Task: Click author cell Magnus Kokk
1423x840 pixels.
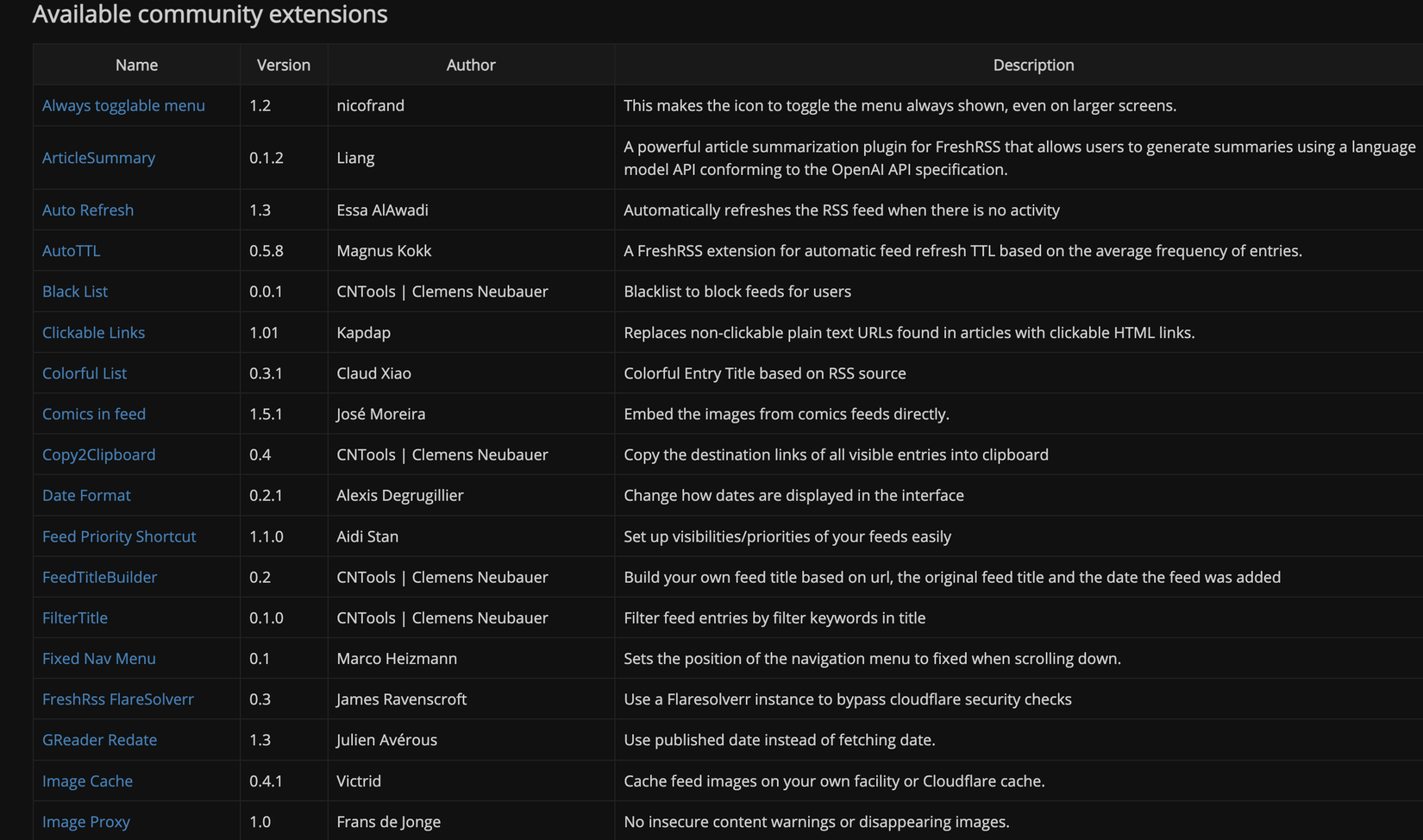Action: [x=384, y=251]
